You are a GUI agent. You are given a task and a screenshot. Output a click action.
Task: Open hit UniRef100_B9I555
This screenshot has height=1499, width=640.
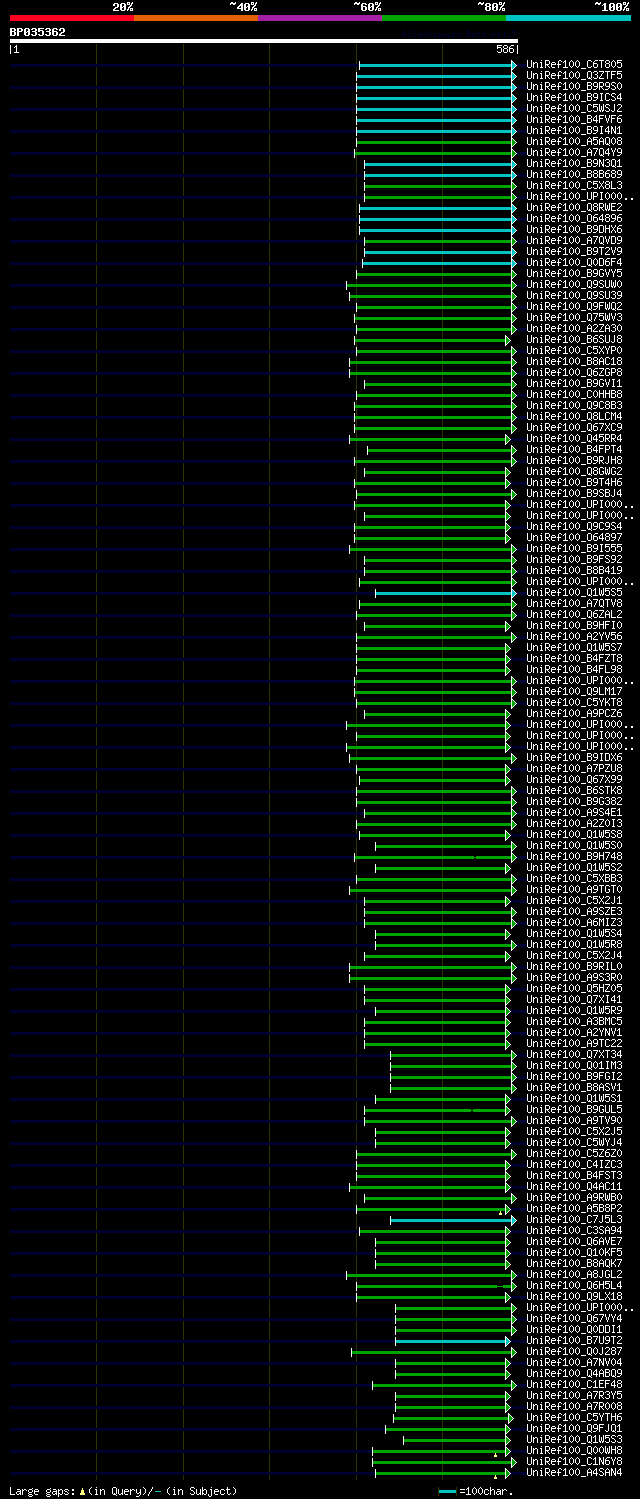click(574, 549)
